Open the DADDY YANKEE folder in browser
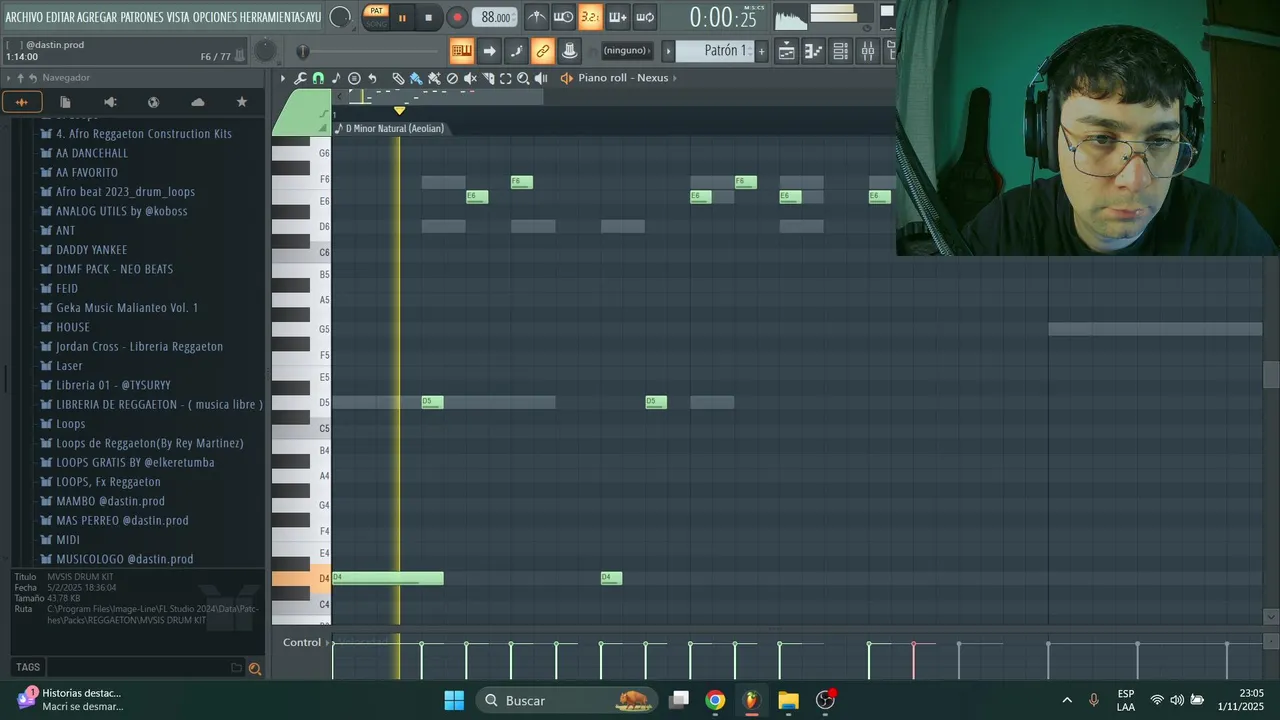Viewport: 1280px width, 720px height. point(91,250)
